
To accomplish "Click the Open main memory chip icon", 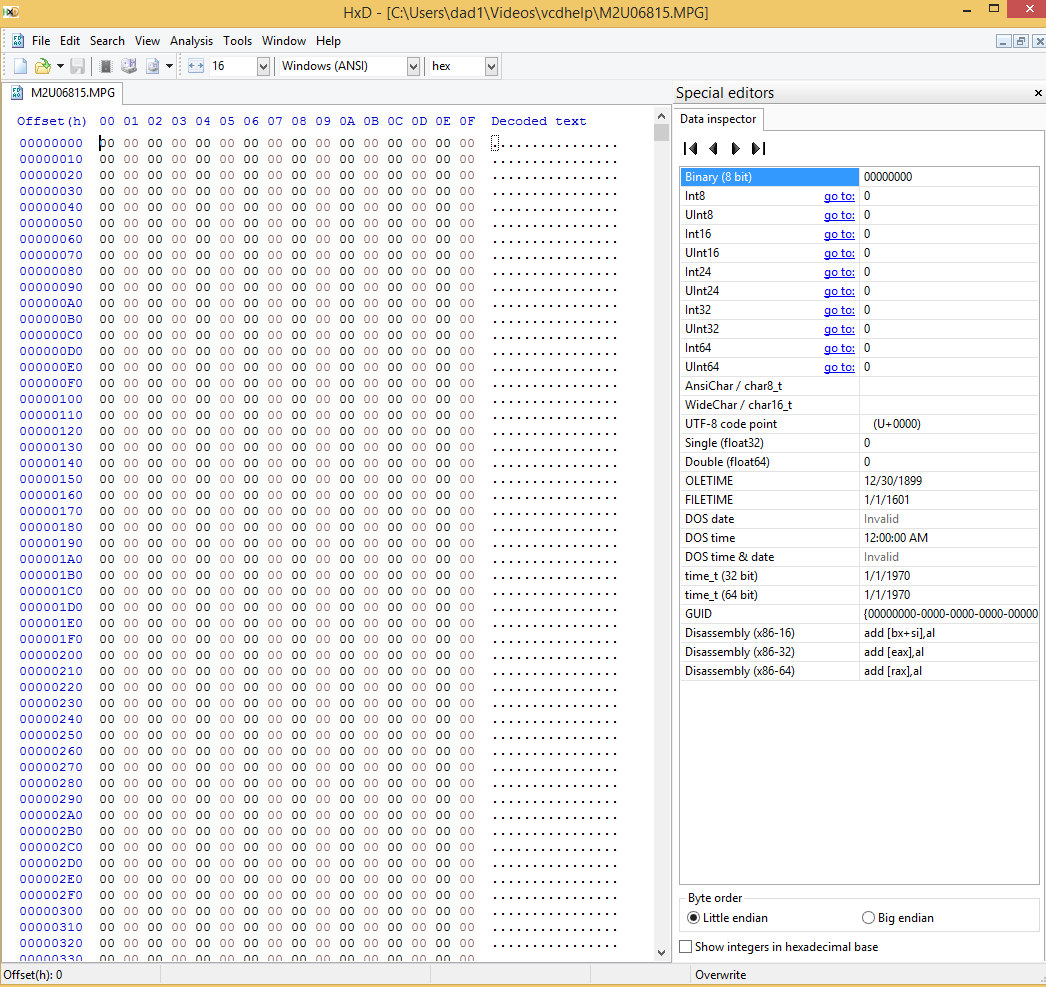I will point(106,66).
